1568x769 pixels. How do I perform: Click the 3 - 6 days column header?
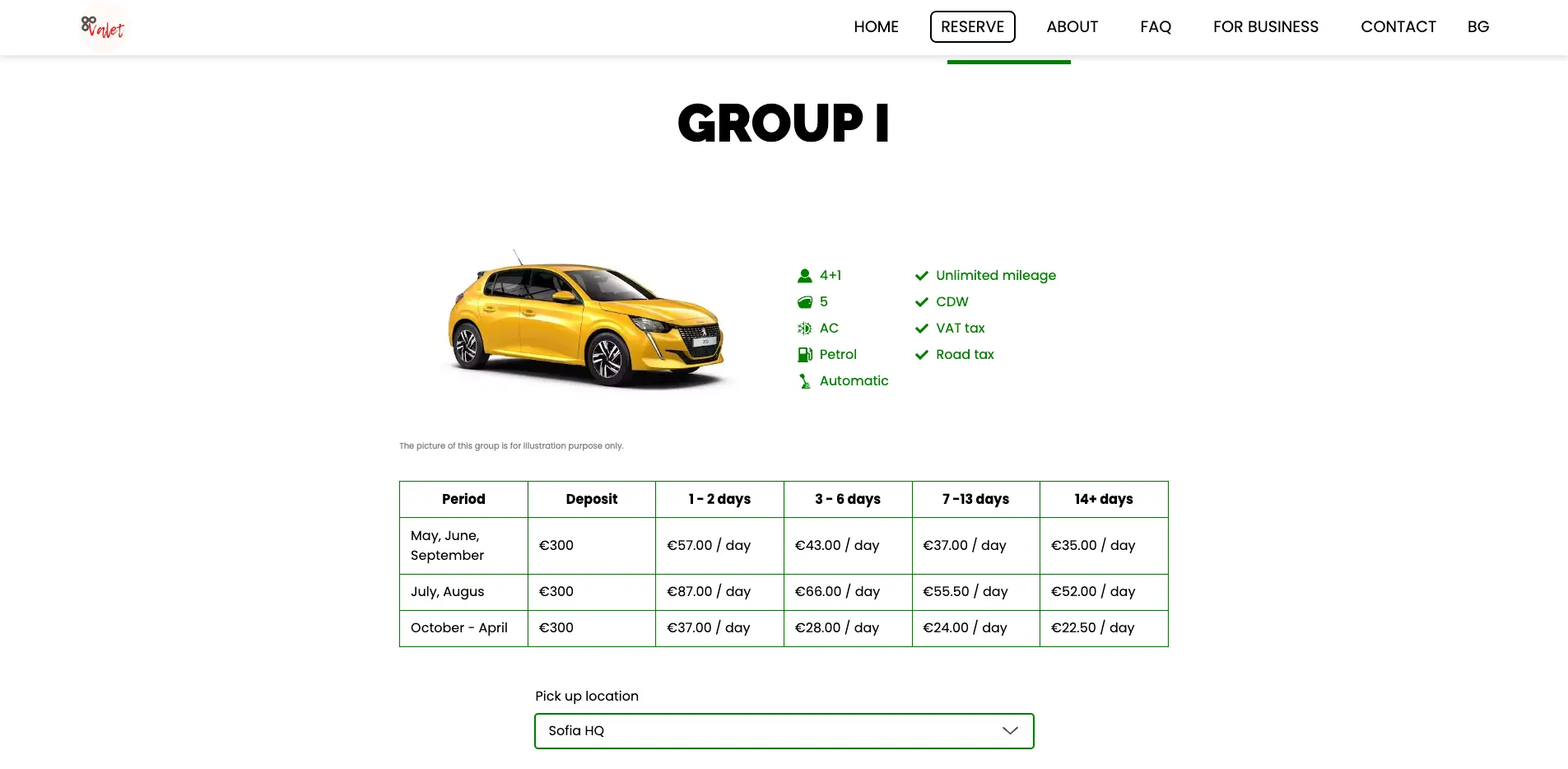coord(848,499)
